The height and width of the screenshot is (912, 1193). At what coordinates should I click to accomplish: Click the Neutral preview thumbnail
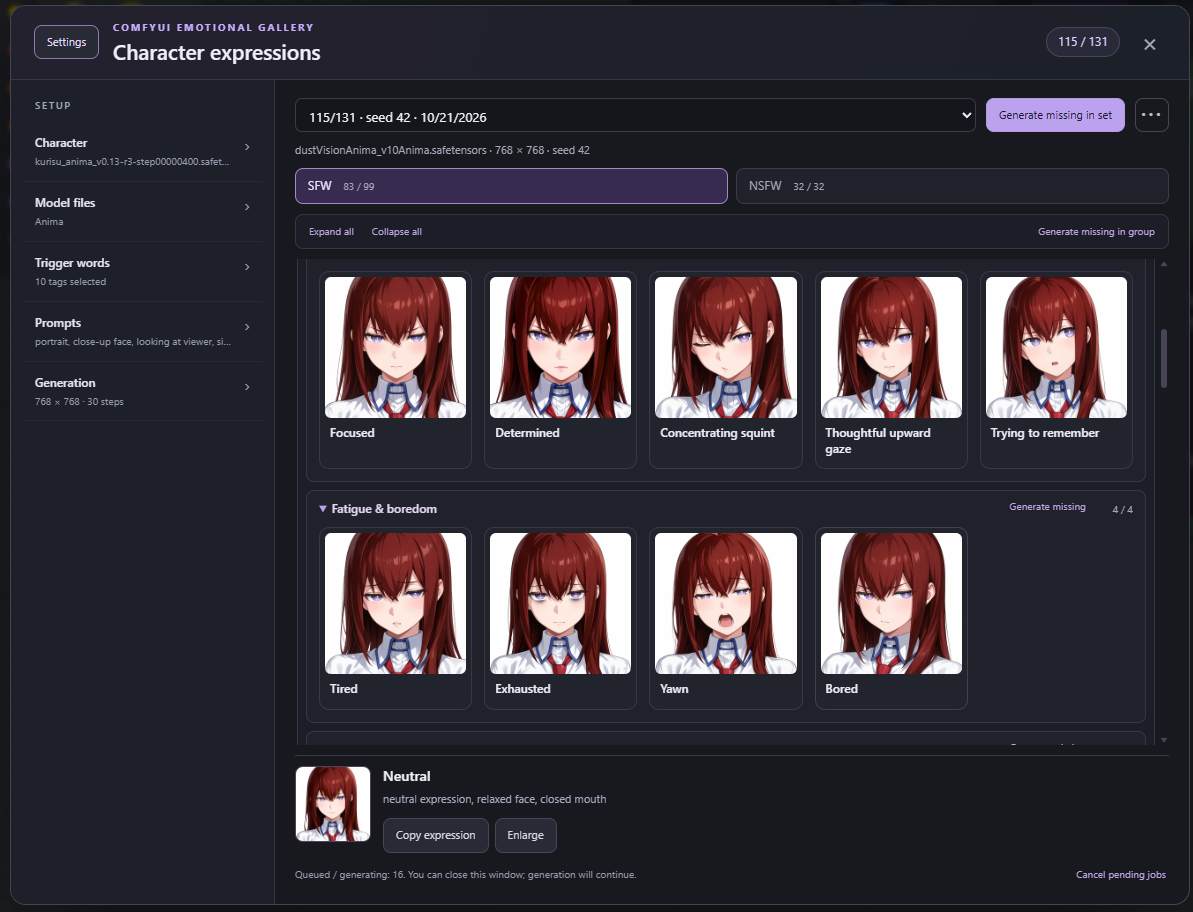click(332, 804)
